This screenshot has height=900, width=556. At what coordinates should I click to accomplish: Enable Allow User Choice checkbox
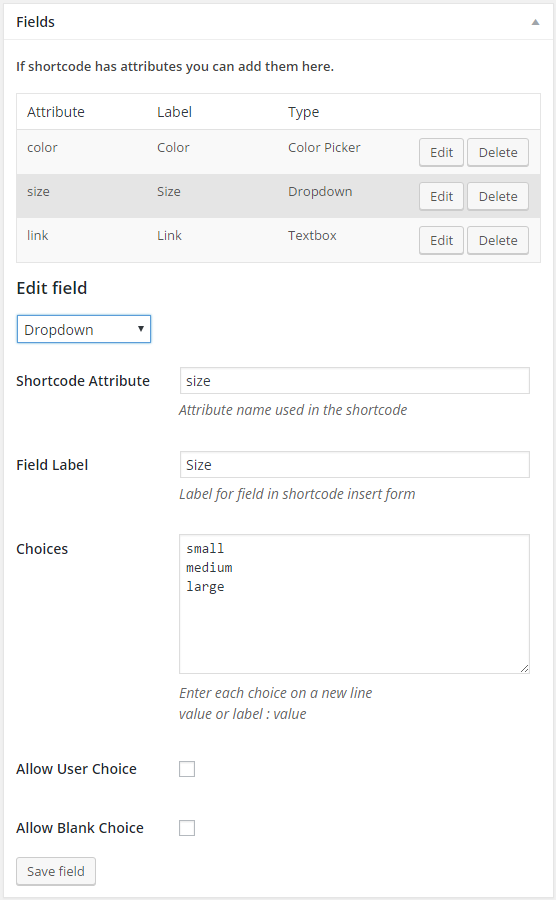[187, 769]
